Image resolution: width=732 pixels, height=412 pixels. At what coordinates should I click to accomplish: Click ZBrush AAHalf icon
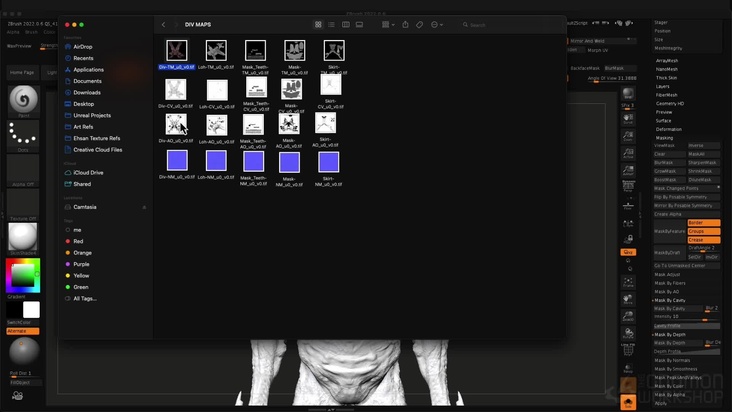(628, 171)
